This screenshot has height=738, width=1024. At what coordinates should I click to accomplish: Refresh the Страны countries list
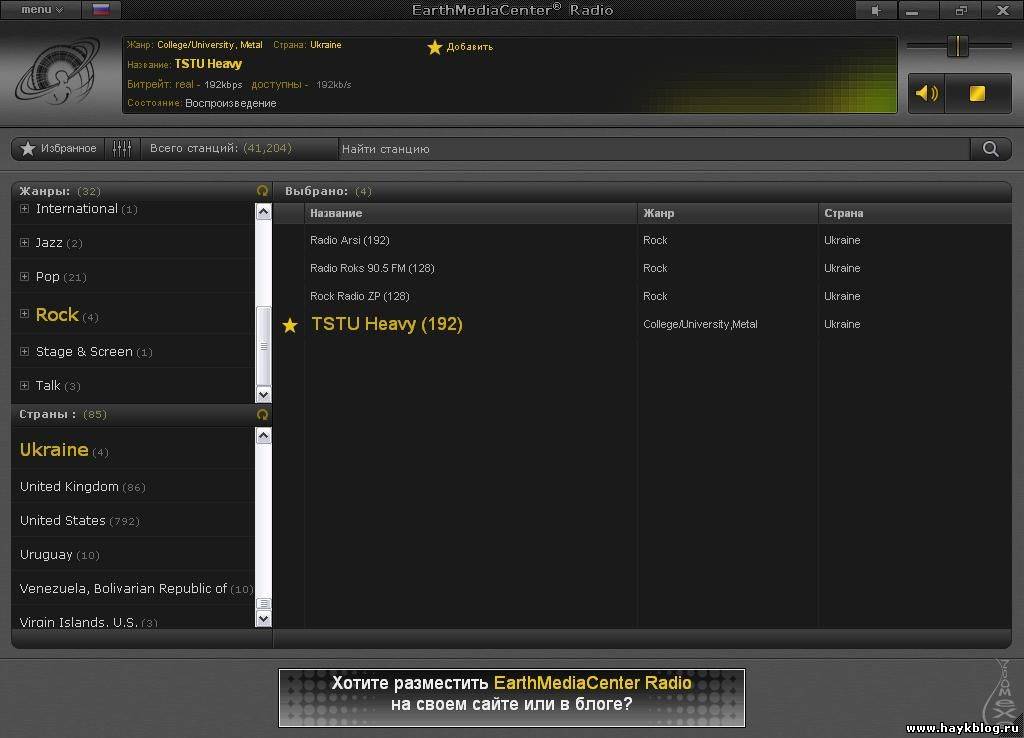[x=263, y=414]
